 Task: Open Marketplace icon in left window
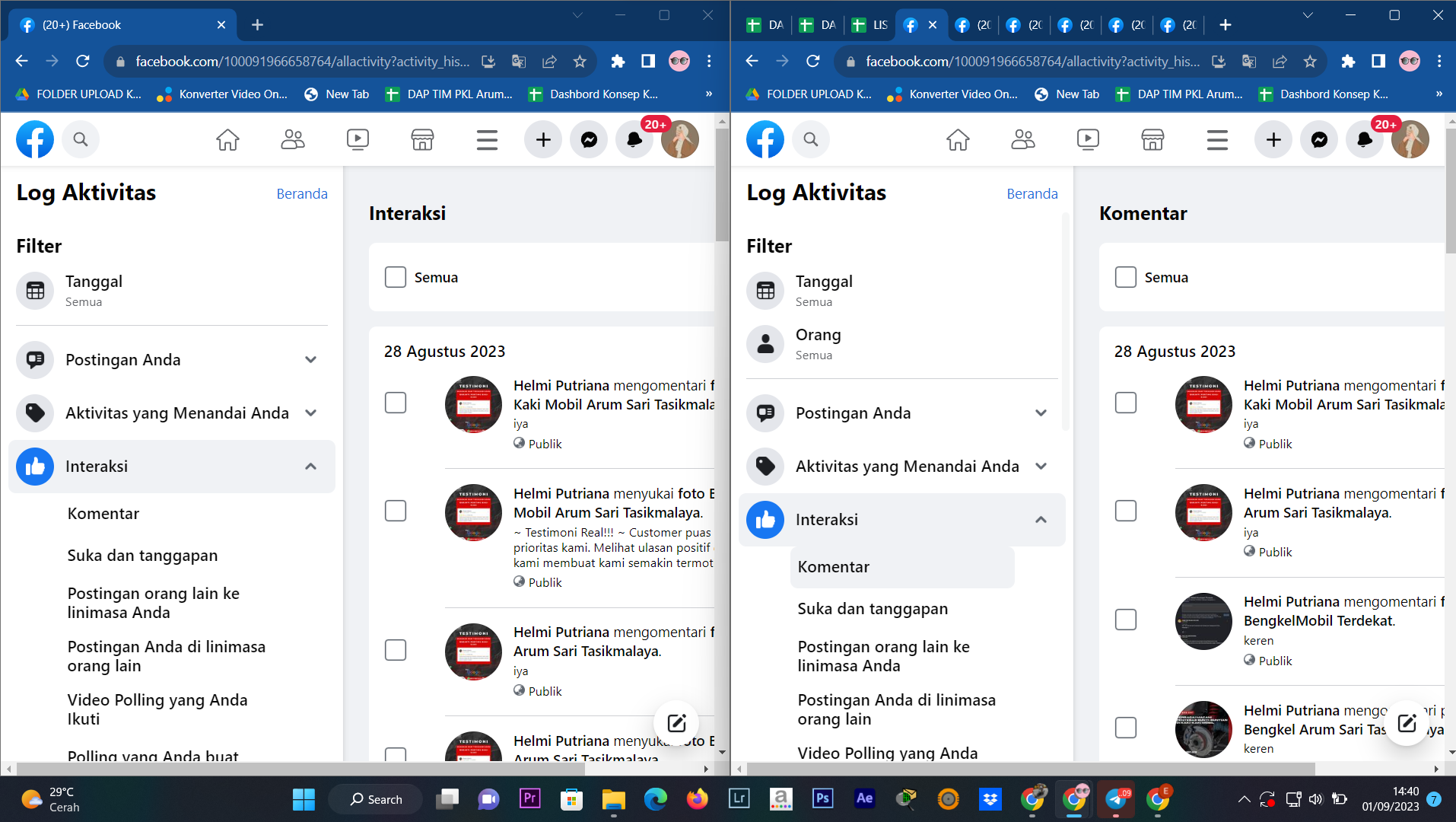pyautogui.click(x=422, y=140)
